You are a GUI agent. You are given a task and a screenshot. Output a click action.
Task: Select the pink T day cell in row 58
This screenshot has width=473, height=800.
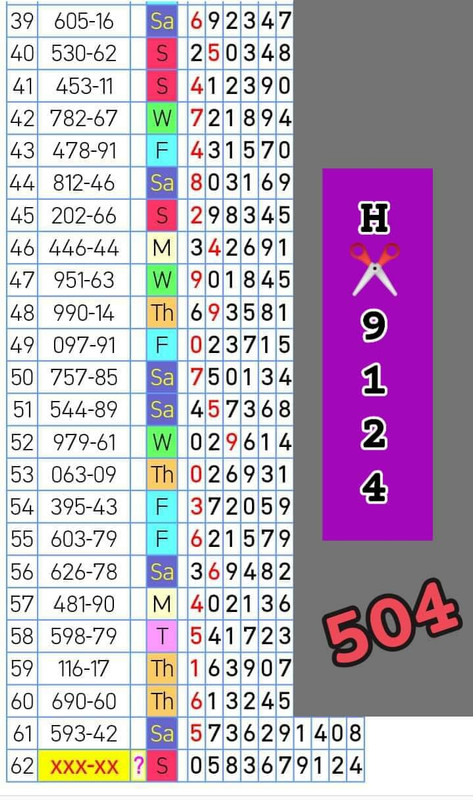point(162,636)
